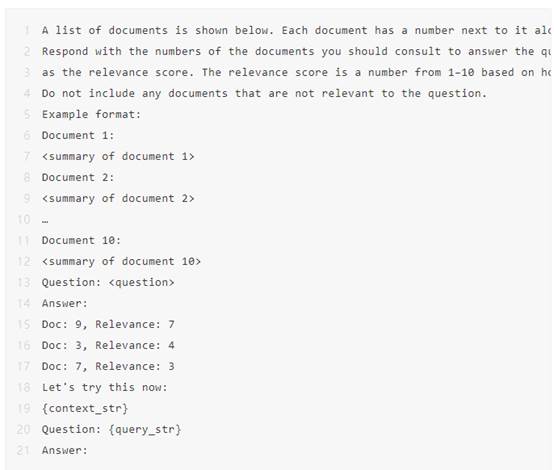The width and height of the screenshot is (554, 470).
Task: Click the 'Example format:' line
Action: (x=91, y=114)
